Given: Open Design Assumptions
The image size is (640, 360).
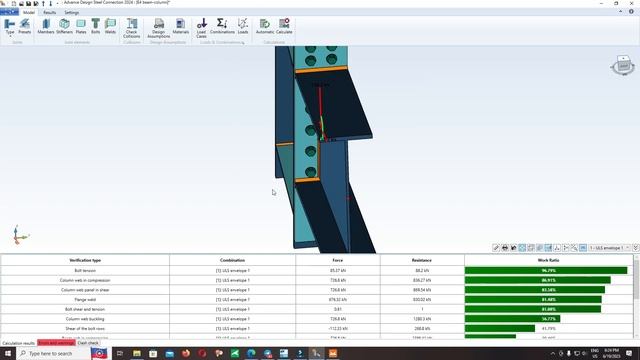Looking at the screenshot, I should [159, 28].
